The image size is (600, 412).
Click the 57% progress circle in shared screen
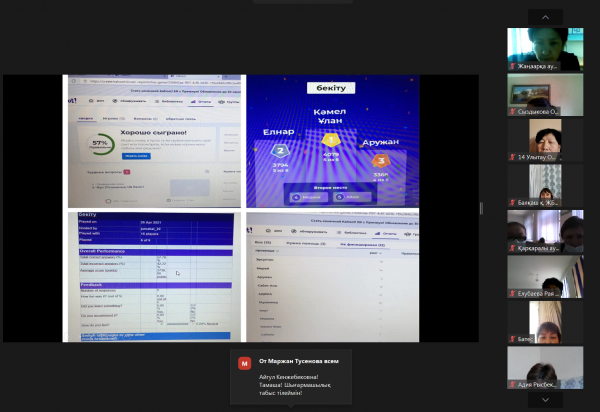[x=100, y=143]
